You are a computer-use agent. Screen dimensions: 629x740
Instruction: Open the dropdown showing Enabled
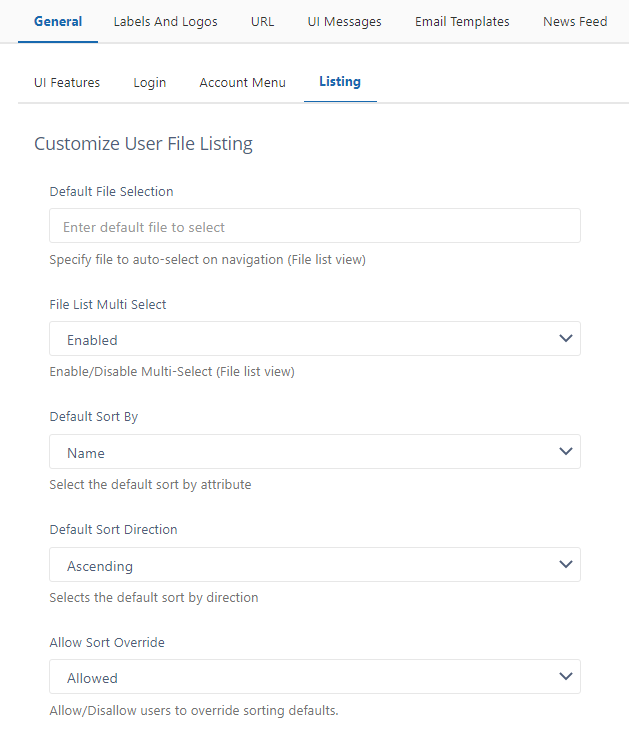pos(300,339)
